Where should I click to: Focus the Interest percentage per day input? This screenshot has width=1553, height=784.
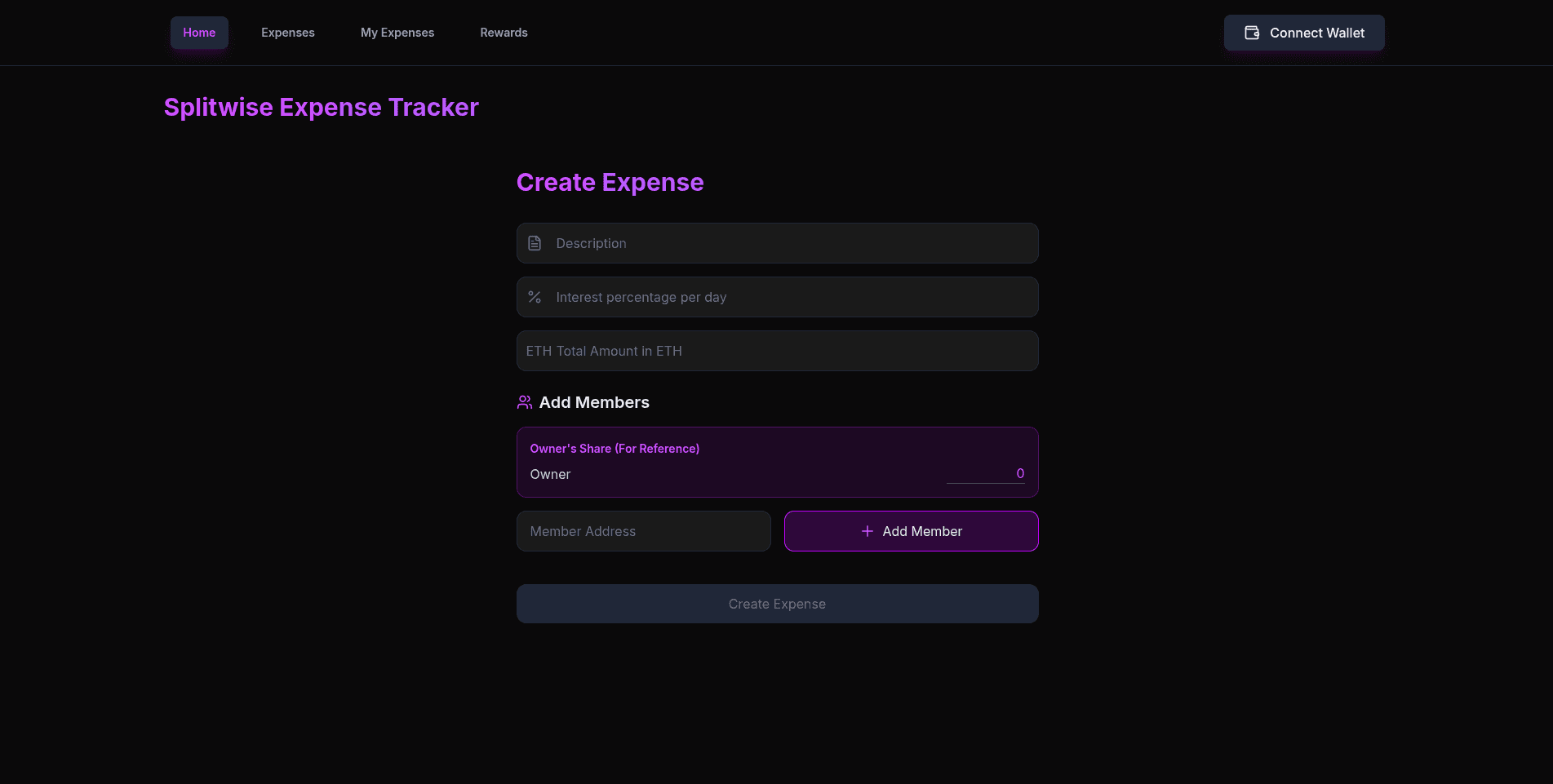777,297
